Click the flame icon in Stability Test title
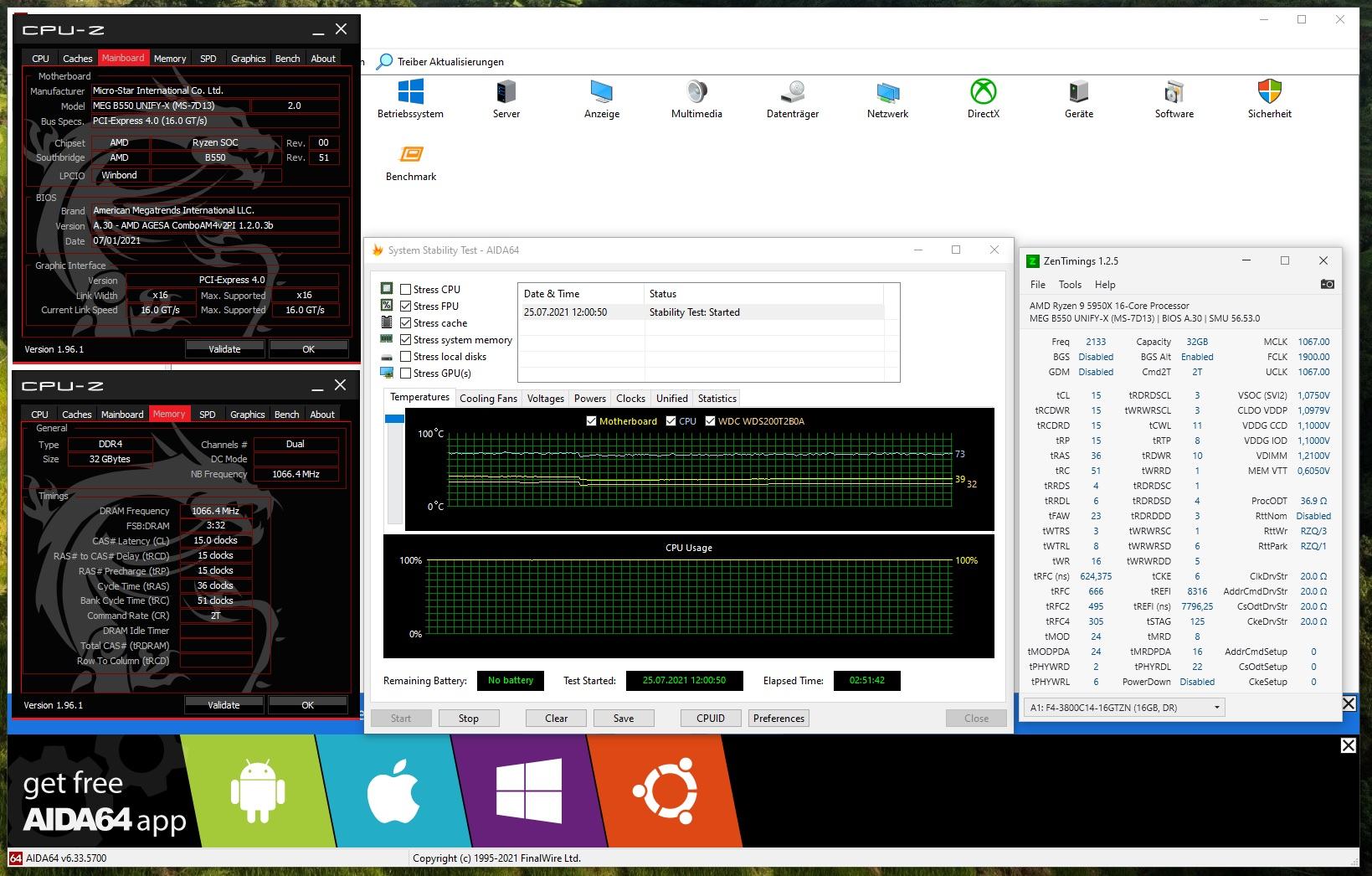The width and height of the screenshot is (1372, 876). [378, 250]
